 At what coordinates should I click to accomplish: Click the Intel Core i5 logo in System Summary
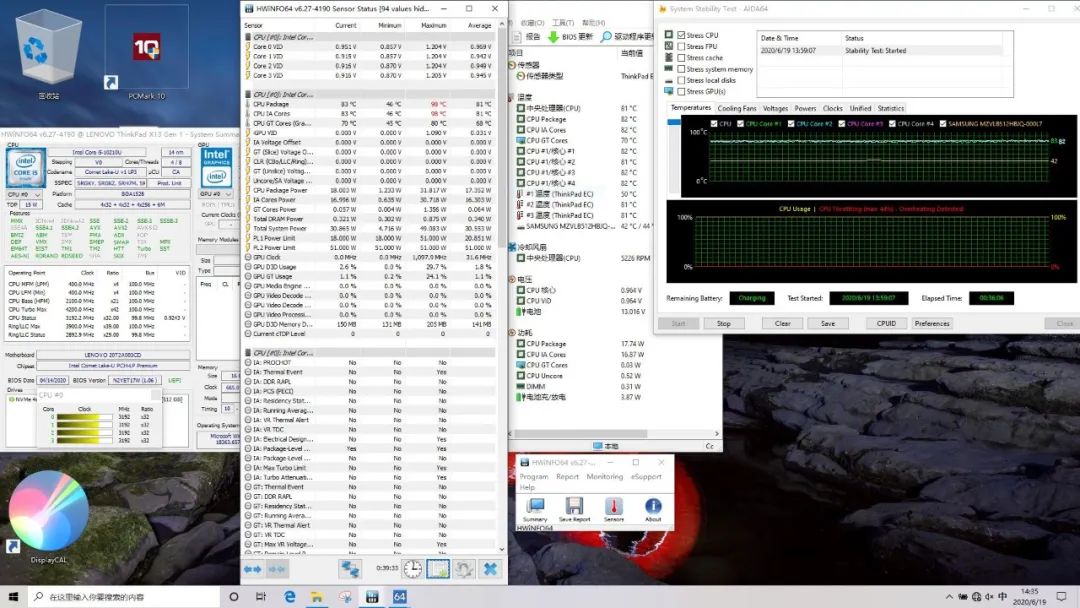tap(26, 167)
